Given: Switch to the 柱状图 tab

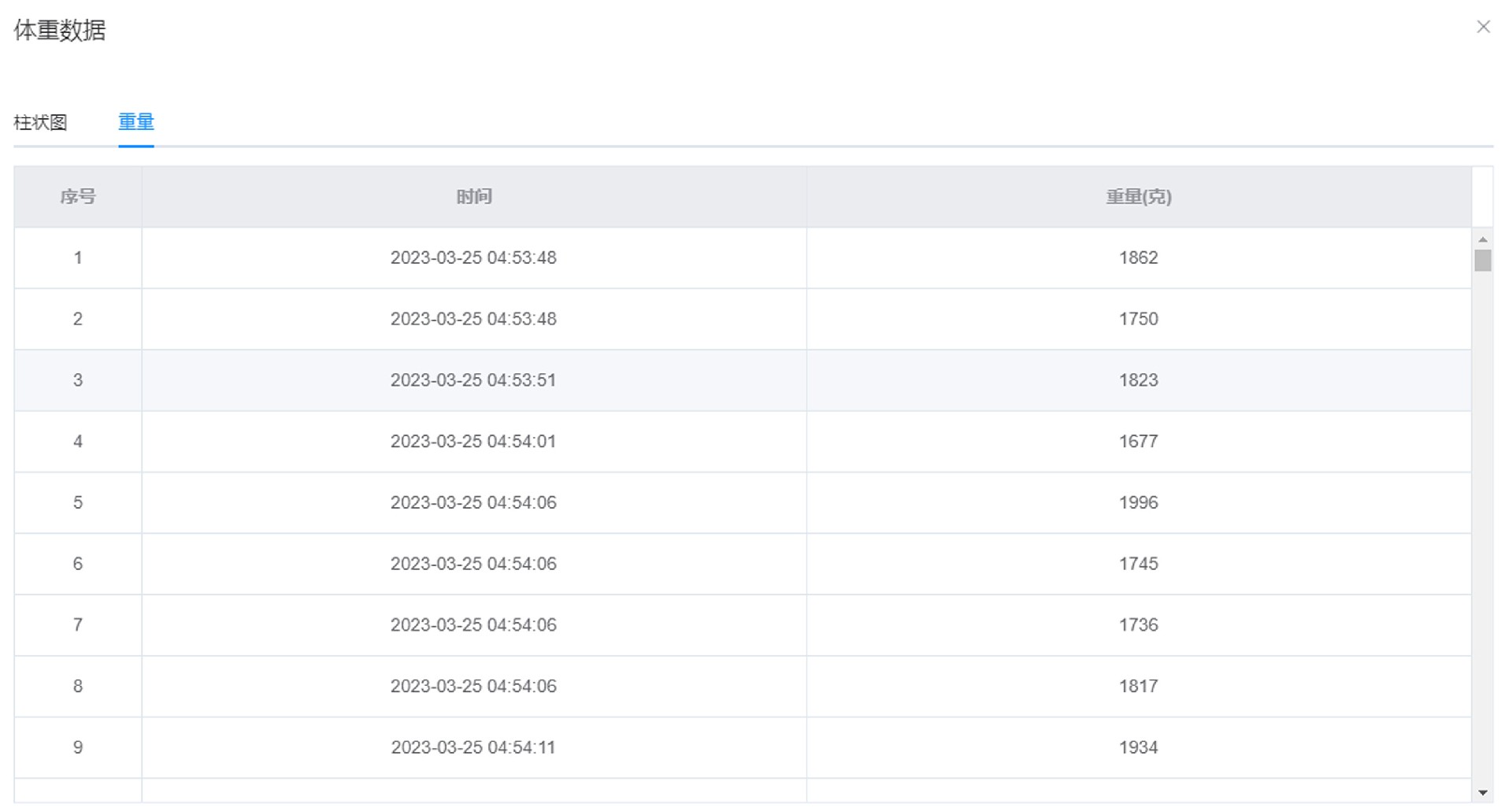Looking at the screenshot, I should click(40, 123).
